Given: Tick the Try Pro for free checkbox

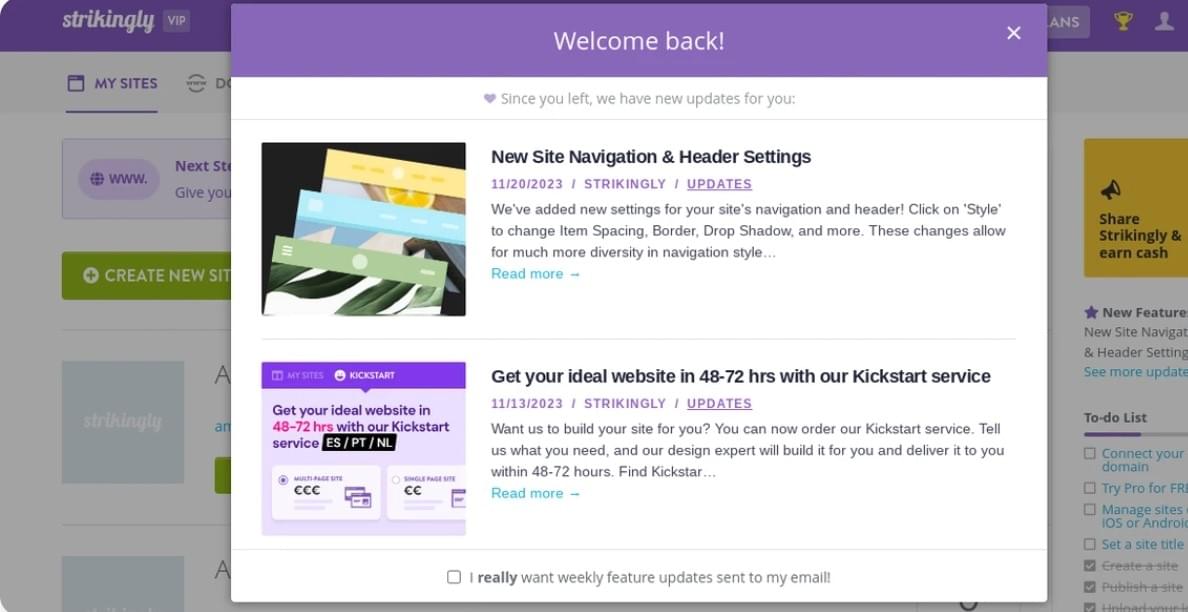Looking at the screenshot, I should 1090,488.
